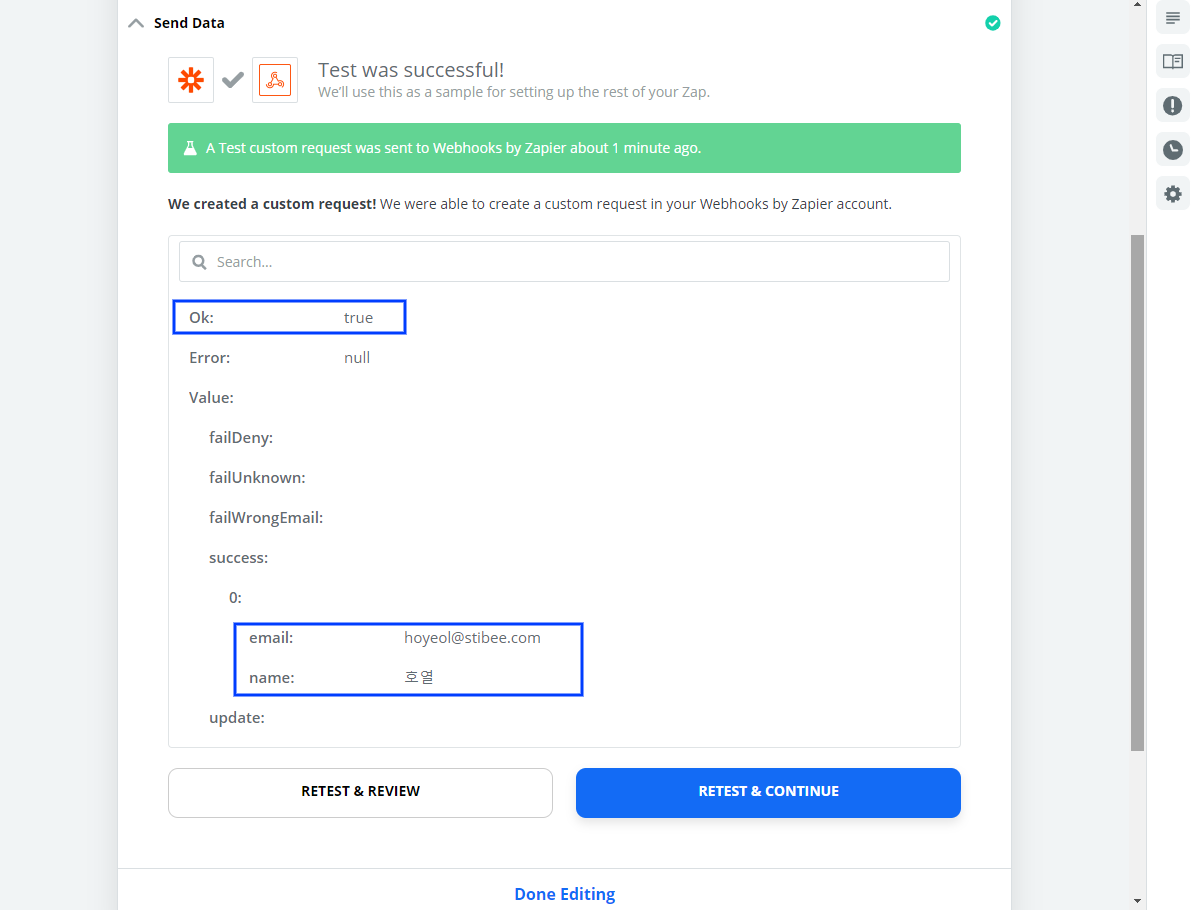Click the gray checkmark between app icons

pos(233,80)
